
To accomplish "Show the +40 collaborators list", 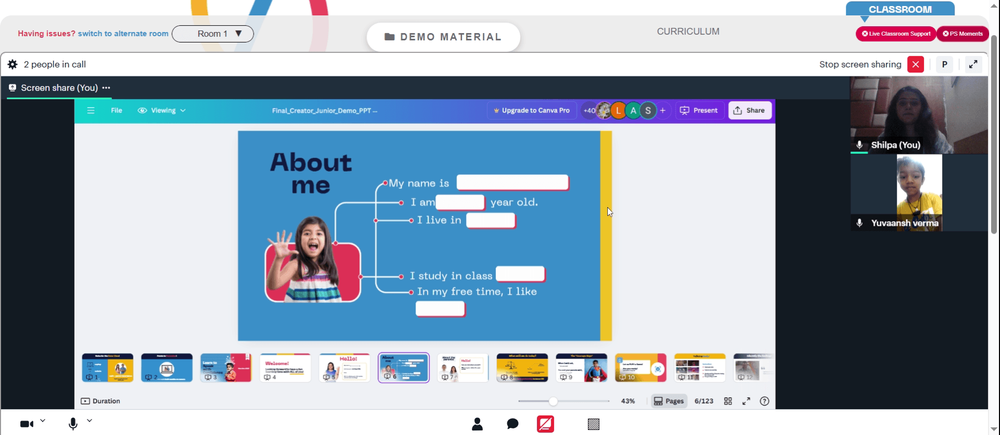I will coord(589,110).
